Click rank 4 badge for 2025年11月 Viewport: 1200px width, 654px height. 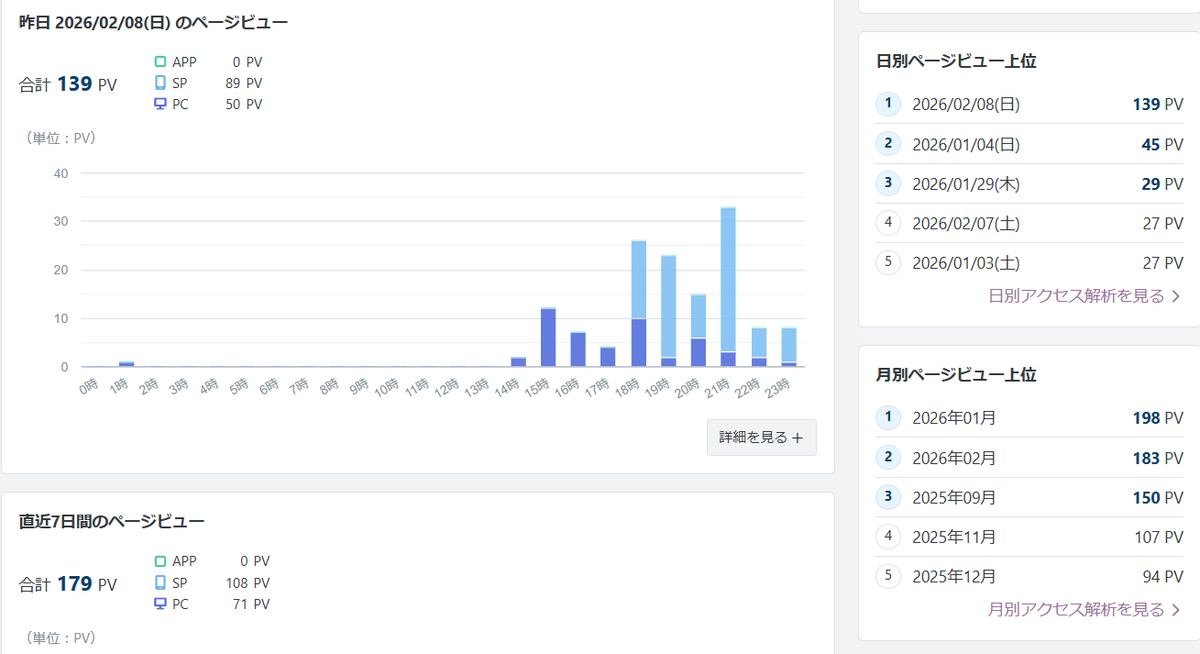(888, 537)
